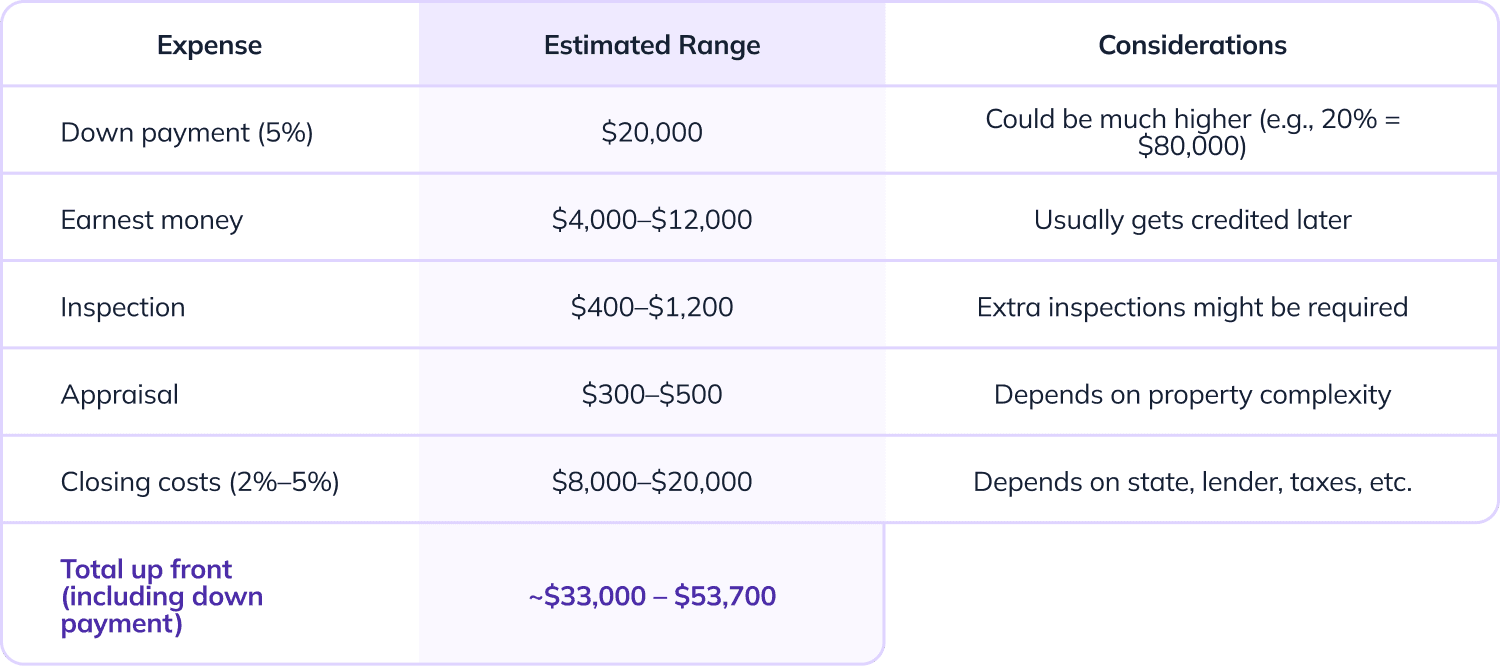Click the $20,000 down payment amount
This screenshot has width=1500, height=666.
click(652, 132)
